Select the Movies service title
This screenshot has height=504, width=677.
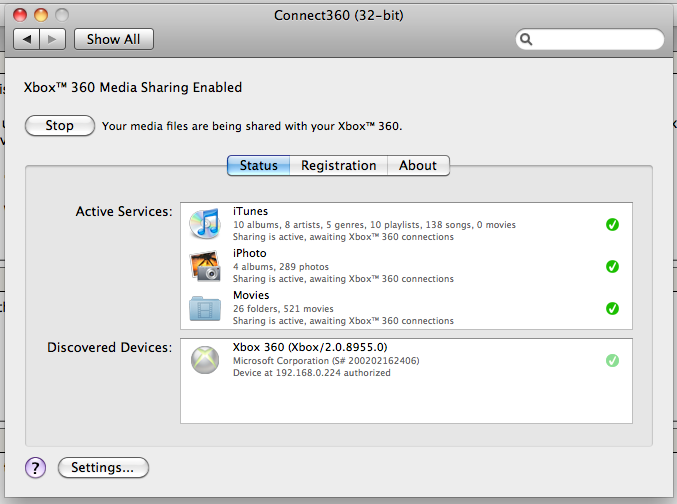251,295
